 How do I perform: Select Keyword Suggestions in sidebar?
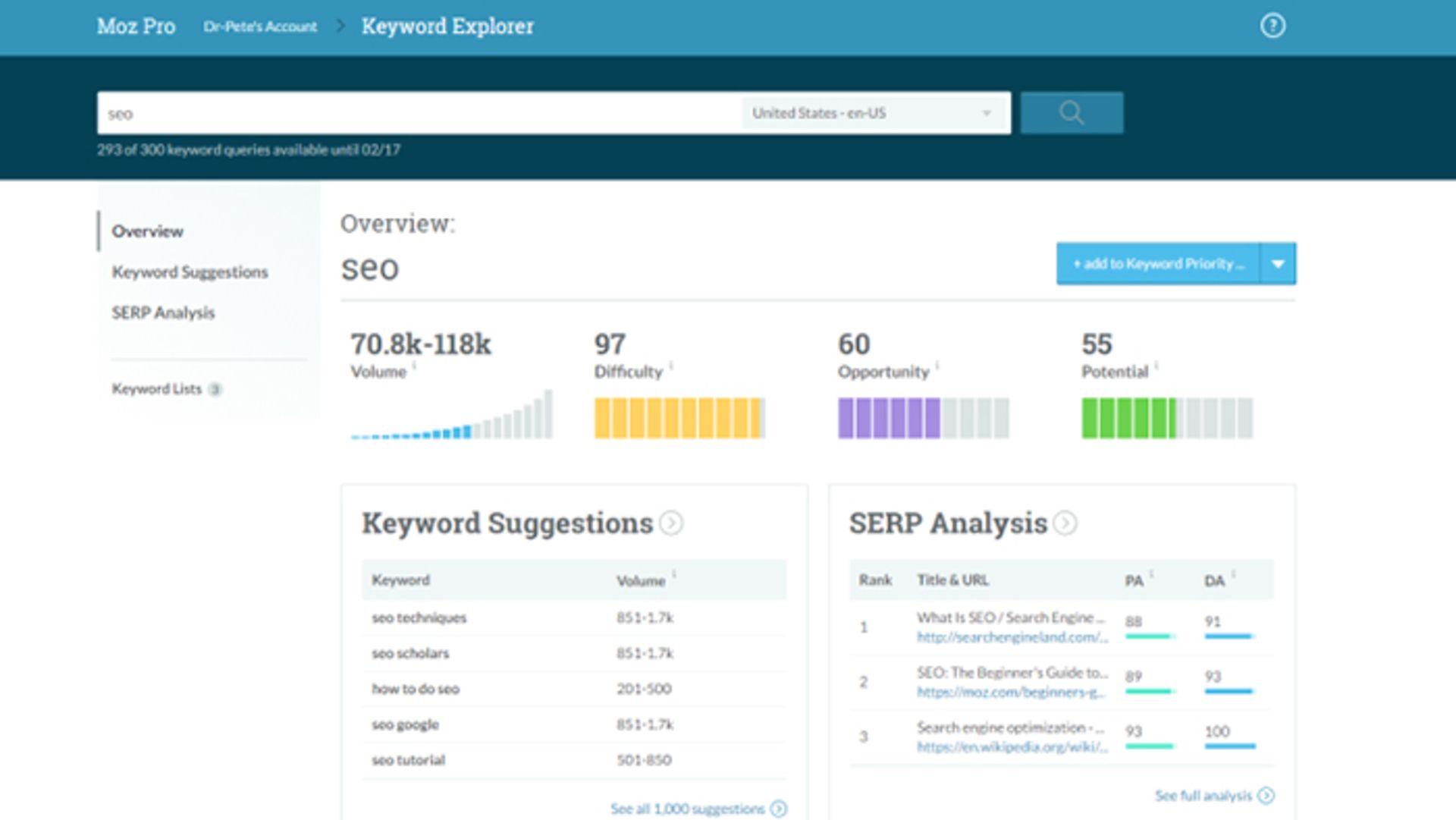[190, 272]
